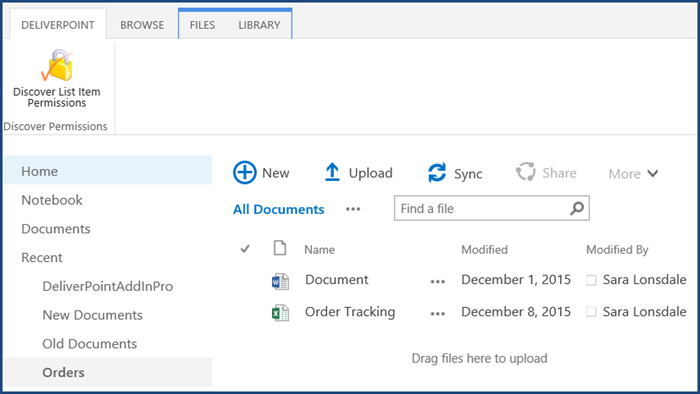Image resolution: width=700 pixels, height=394 pixels.
Task: Open the Orders library link
Action: (108, 372)
